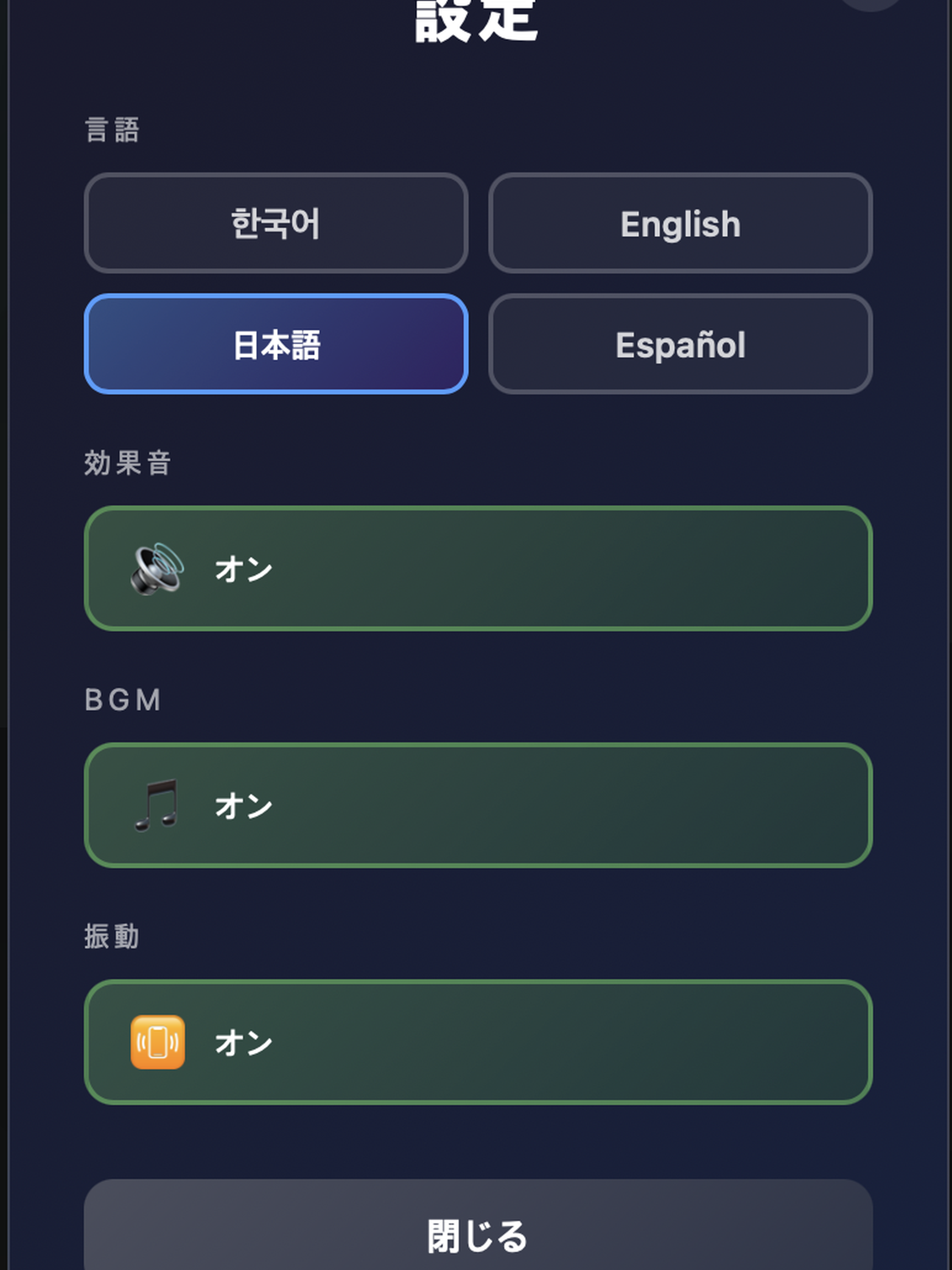Switch language to Español
The image size is (952, 1270).
(x=681, y=344)
